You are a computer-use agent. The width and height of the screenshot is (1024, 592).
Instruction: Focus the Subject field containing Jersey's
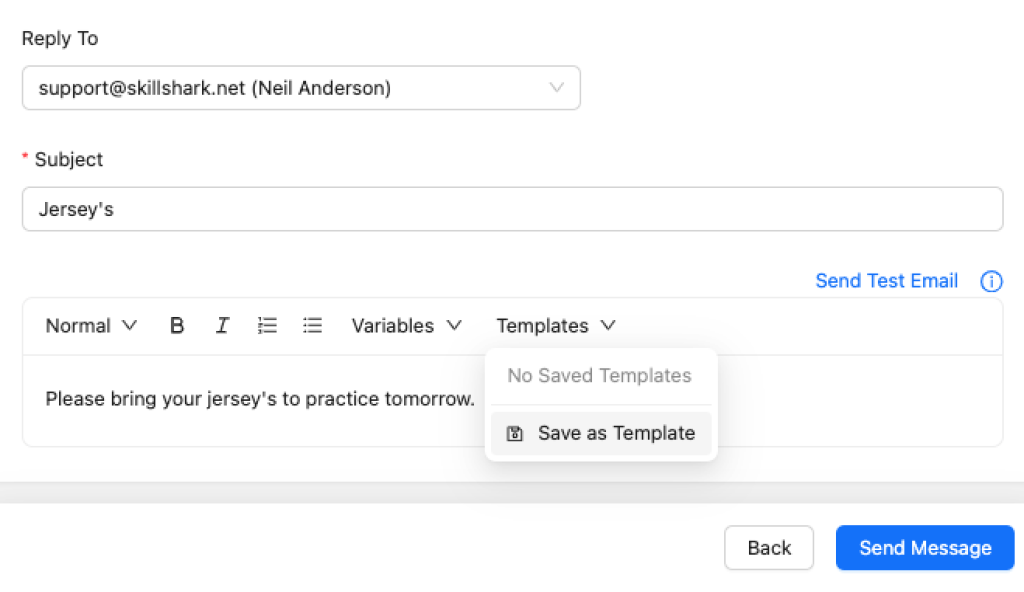click(512, 210)
